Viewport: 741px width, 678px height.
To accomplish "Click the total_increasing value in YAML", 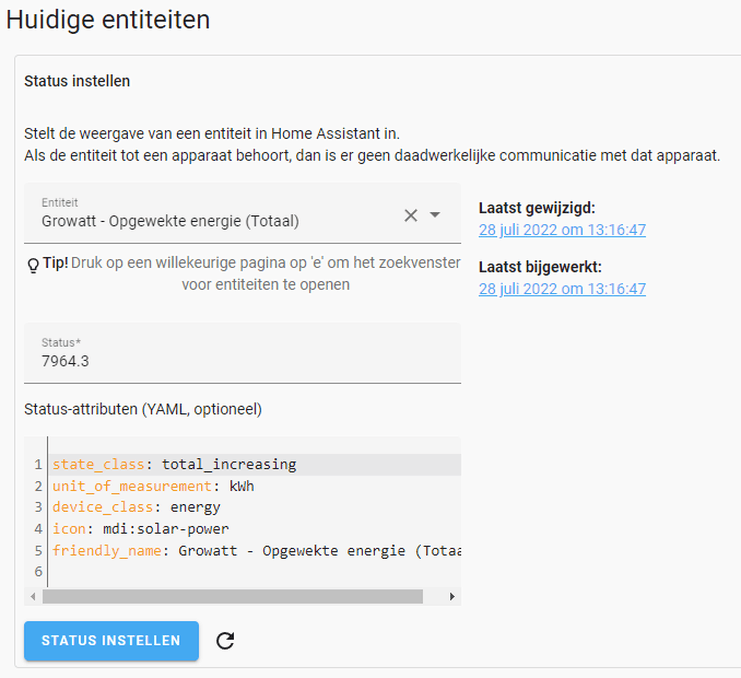I will click(229, 465).
